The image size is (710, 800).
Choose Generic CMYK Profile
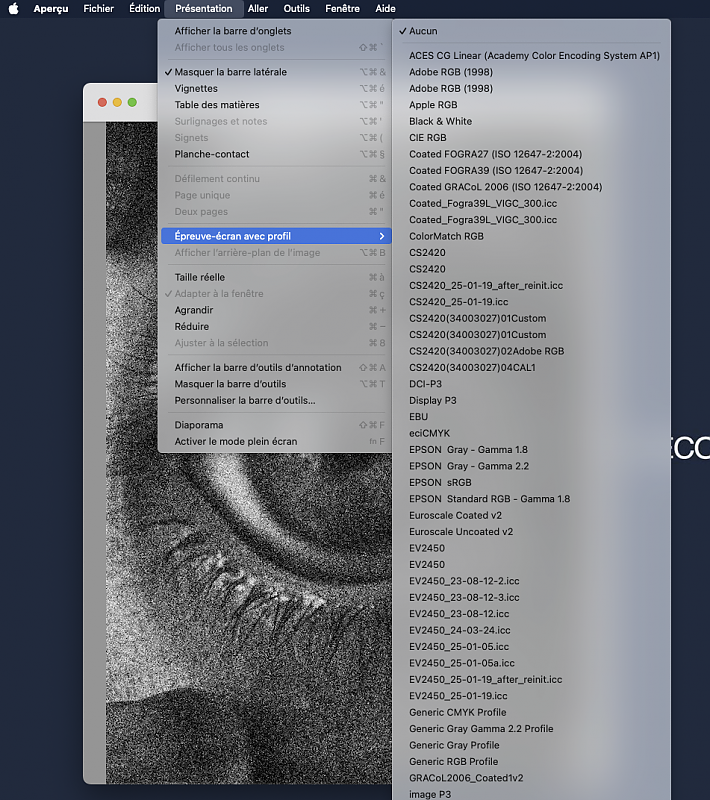(457, 712)
